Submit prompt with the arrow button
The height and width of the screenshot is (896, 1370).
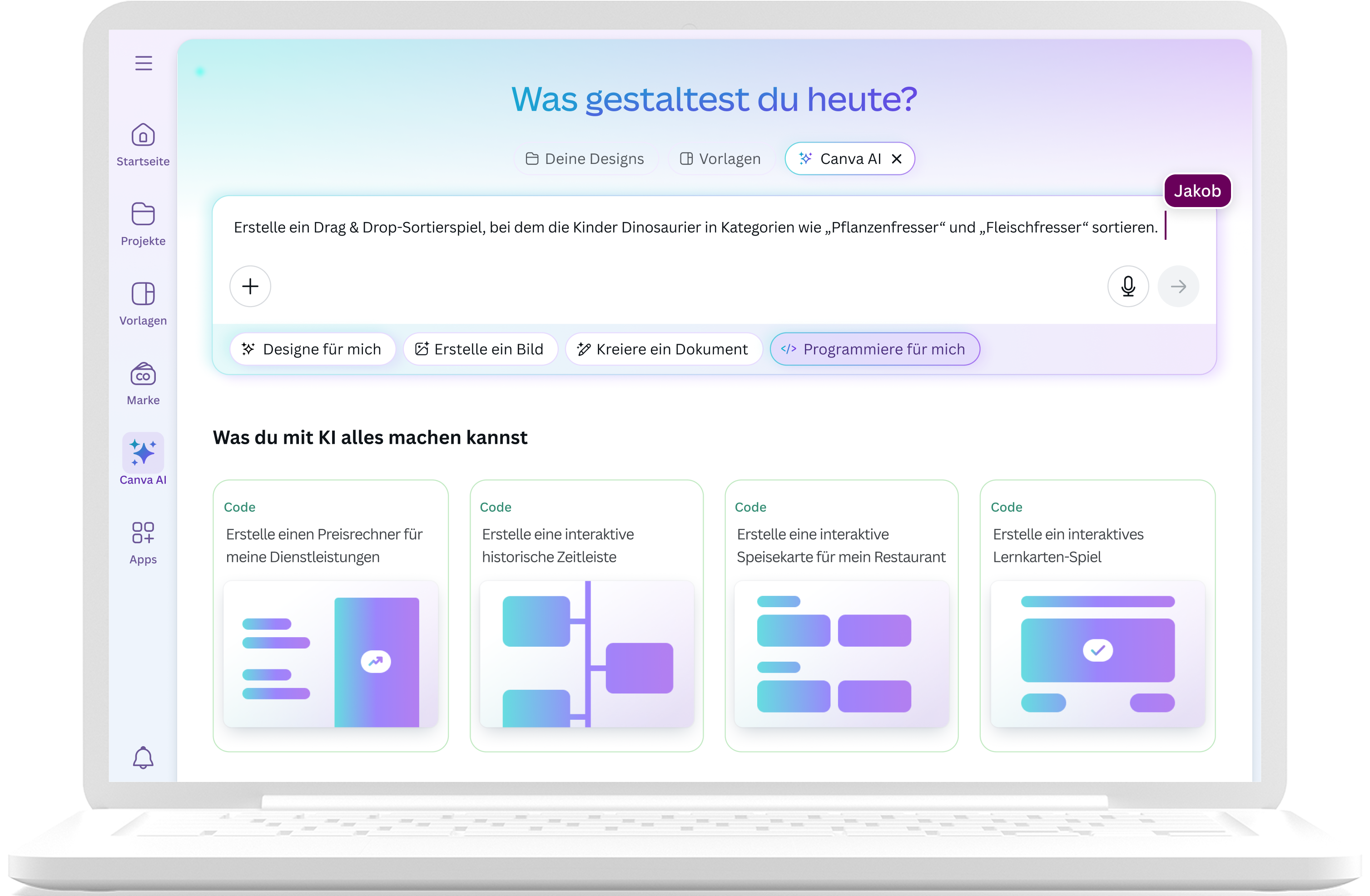(x=1178, y=286)
